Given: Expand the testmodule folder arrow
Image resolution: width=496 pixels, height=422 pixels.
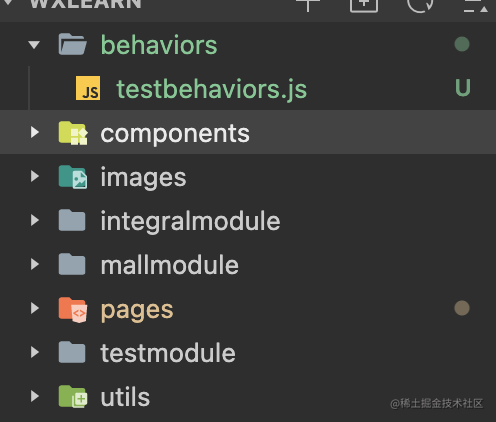Looking at the screenshot, I should point(35,352).
